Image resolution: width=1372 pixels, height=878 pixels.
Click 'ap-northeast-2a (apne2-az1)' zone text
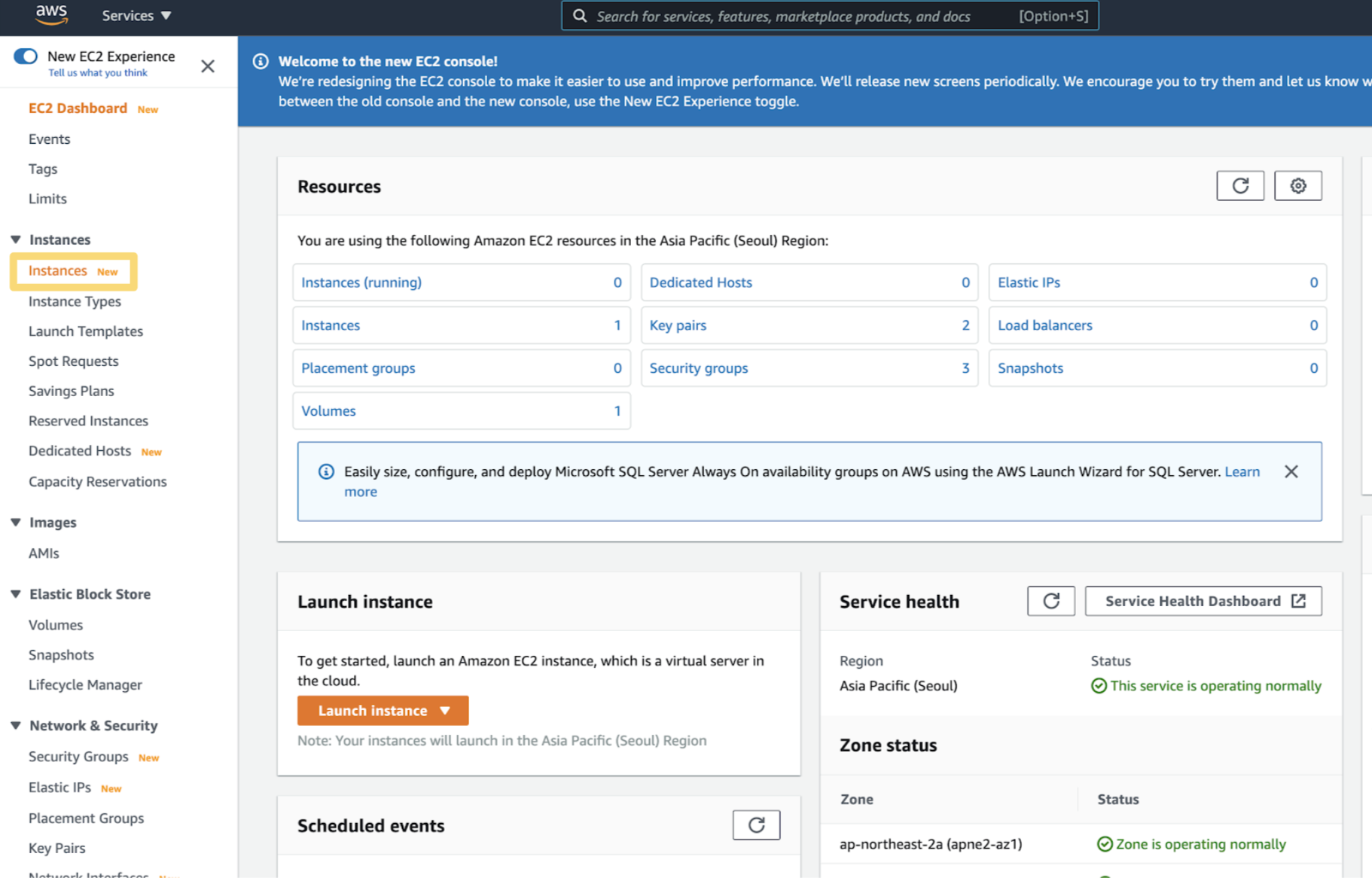931,844
